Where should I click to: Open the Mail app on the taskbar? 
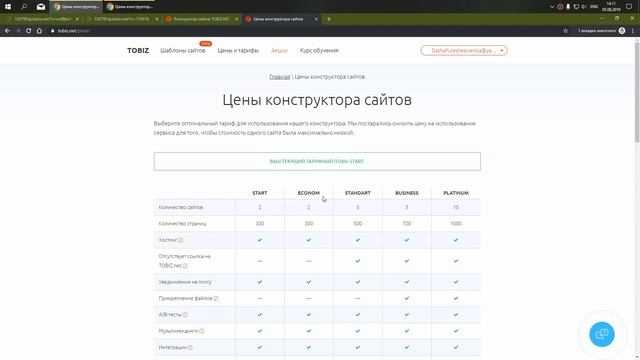41,7
